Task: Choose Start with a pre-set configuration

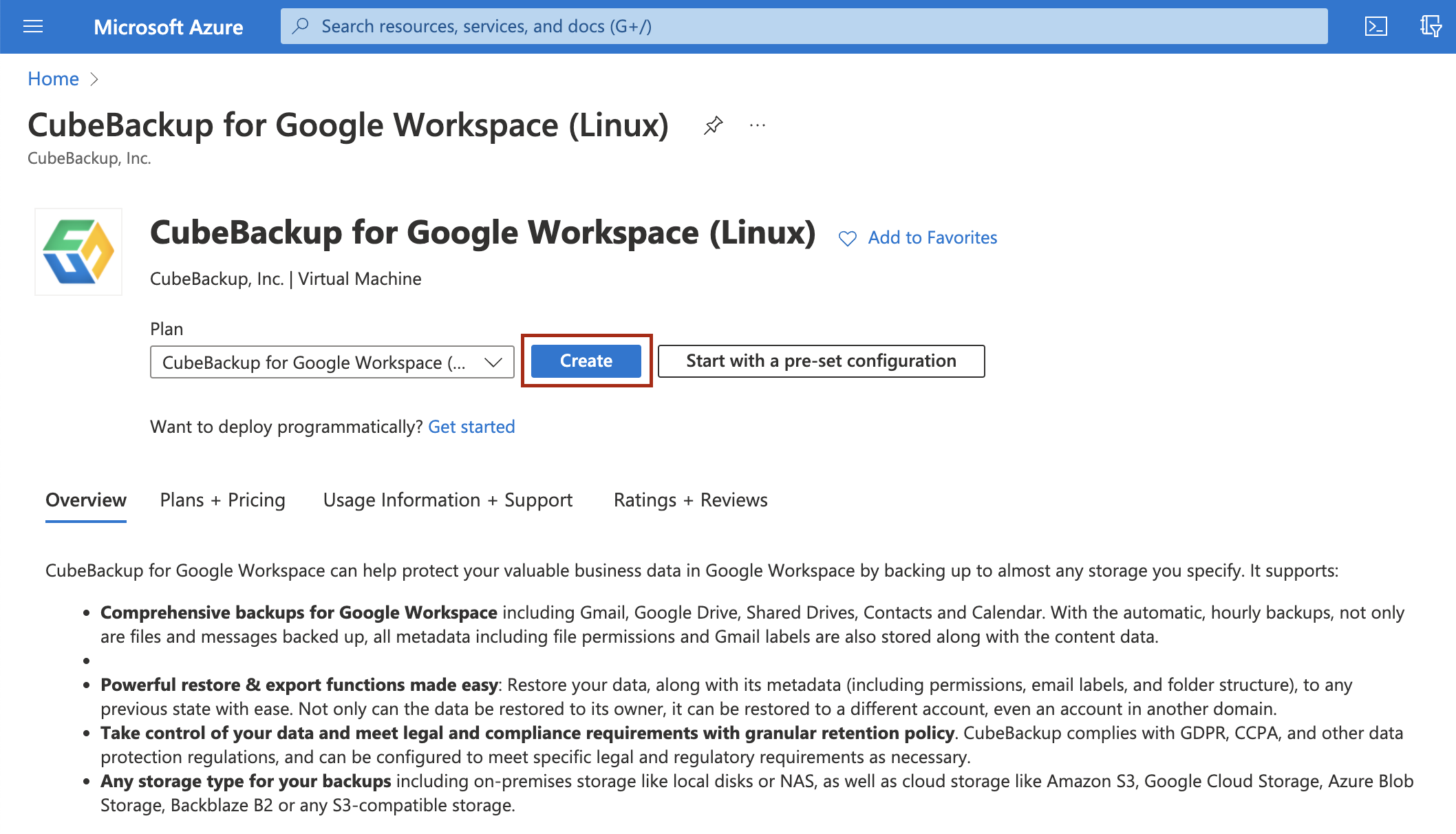Action: pos(821,361)
